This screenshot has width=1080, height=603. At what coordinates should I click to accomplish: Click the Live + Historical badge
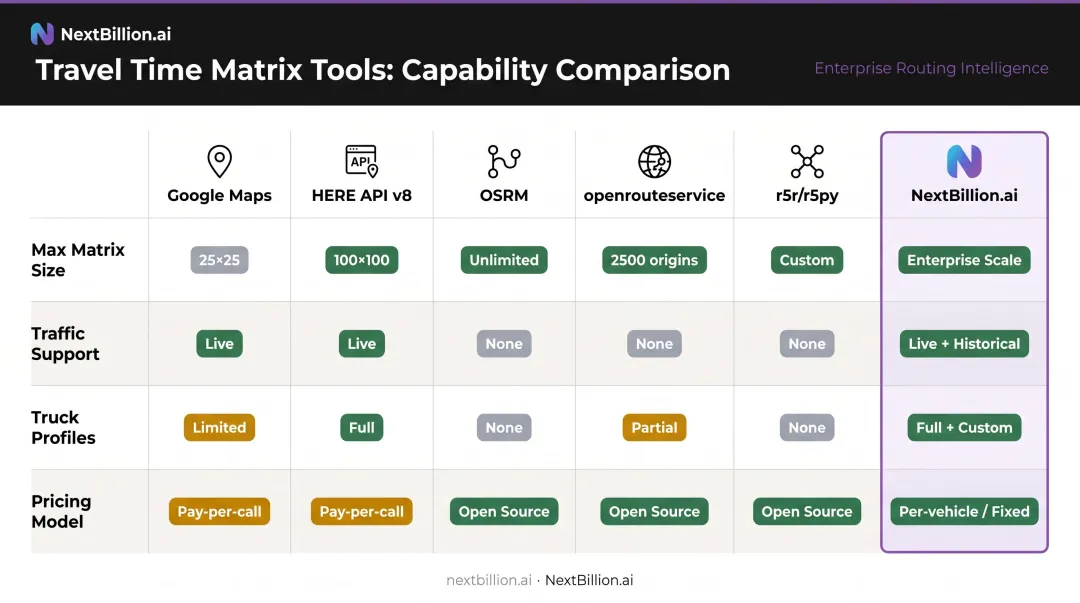[964, 343]
